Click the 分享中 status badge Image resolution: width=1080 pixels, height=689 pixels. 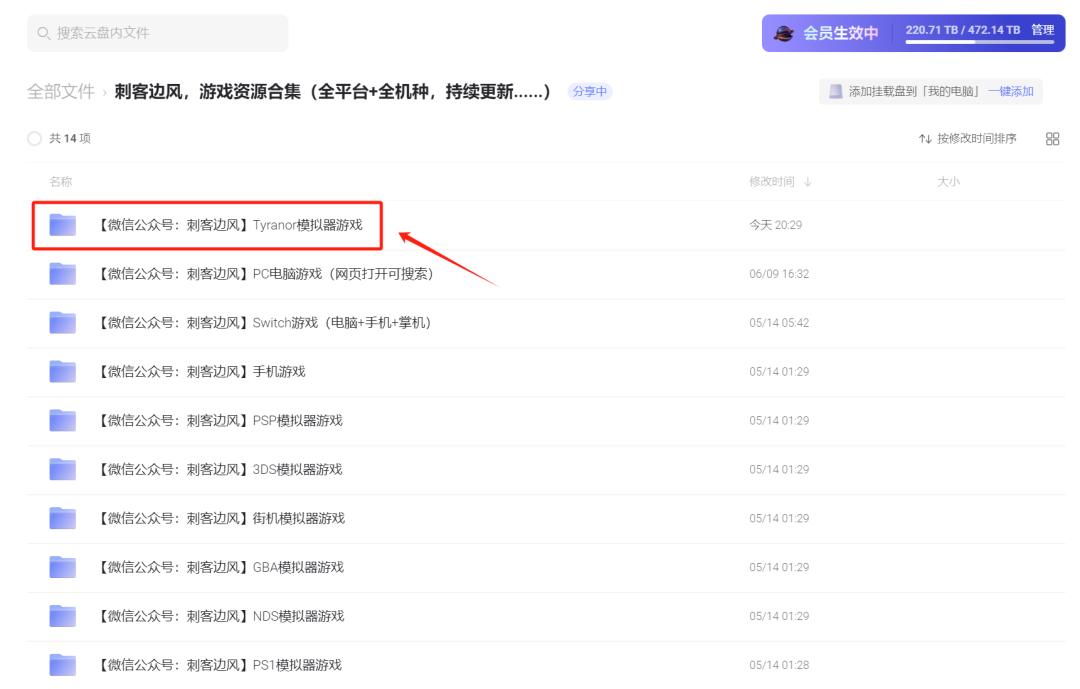pyautogui.click(x=590, y=92)
